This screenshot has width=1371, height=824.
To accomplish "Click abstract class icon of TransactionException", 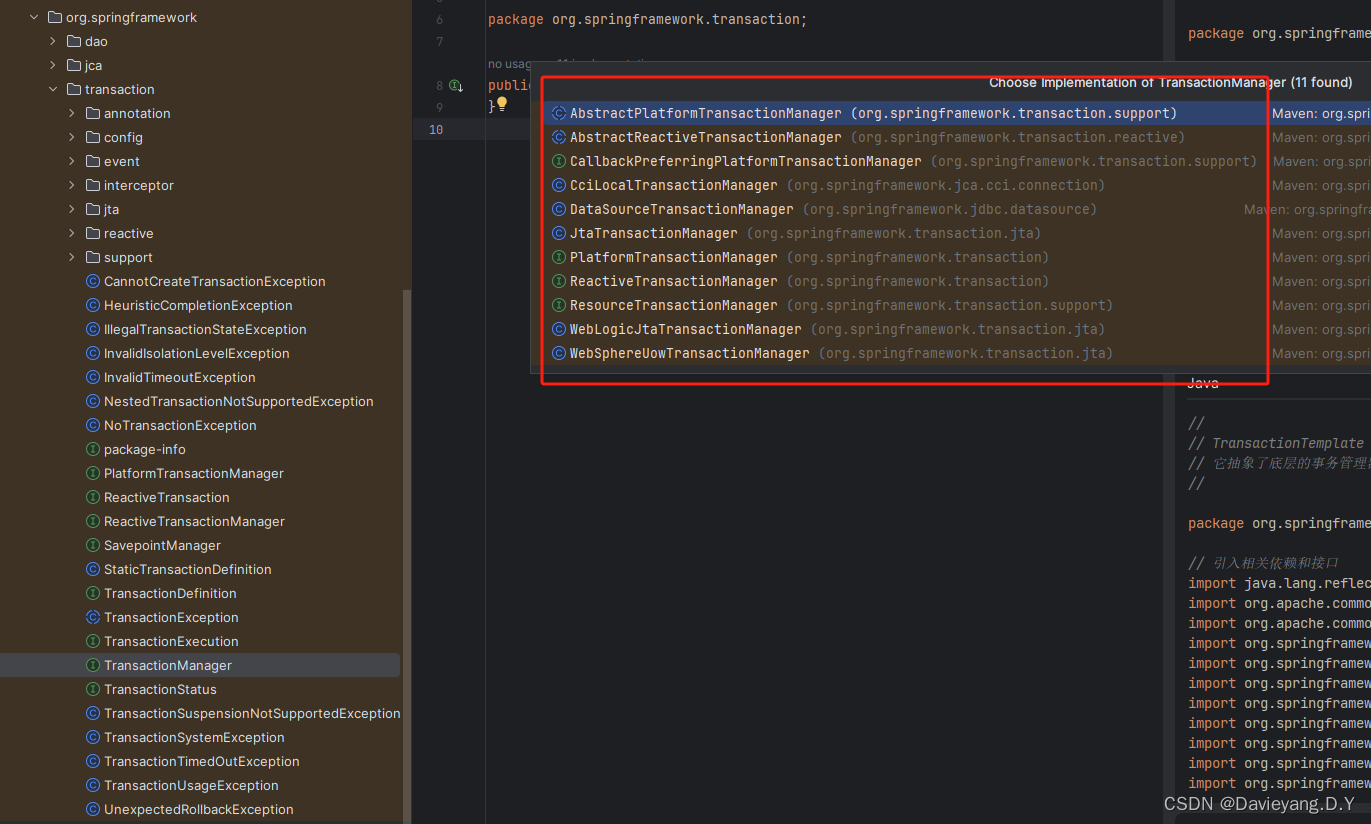I will tap(93, 617).
